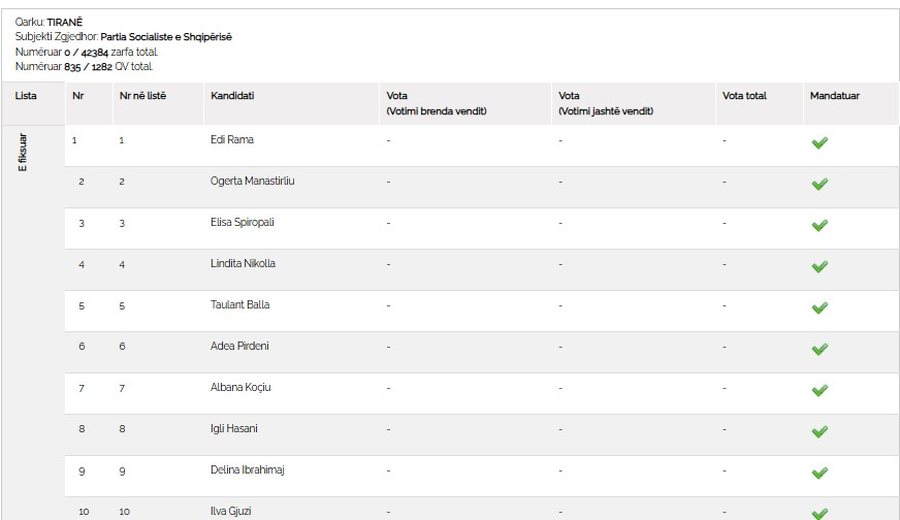The height and width of the screenshot is (520, 900).
Task: Select the Kandidati column header
Action: coord(232,96)
